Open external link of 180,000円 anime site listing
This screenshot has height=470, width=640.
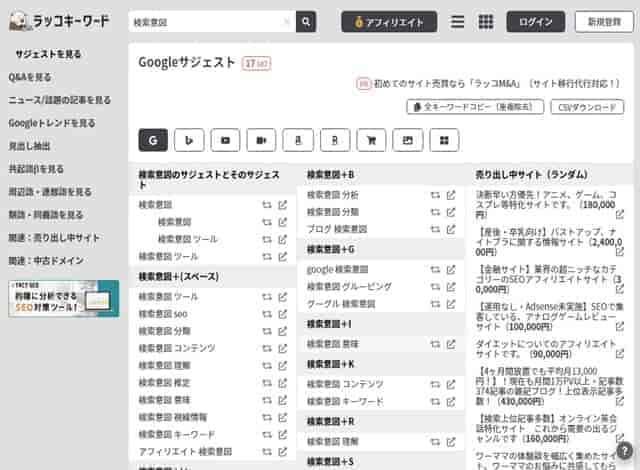[620, 214]
